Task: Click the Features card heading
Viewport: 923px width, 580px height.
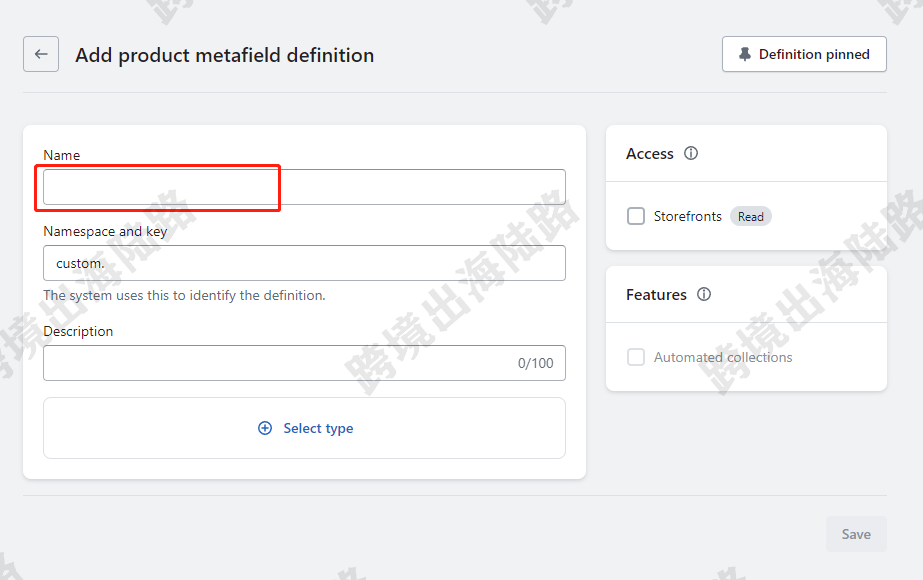Action: click(x=656, y=294)
